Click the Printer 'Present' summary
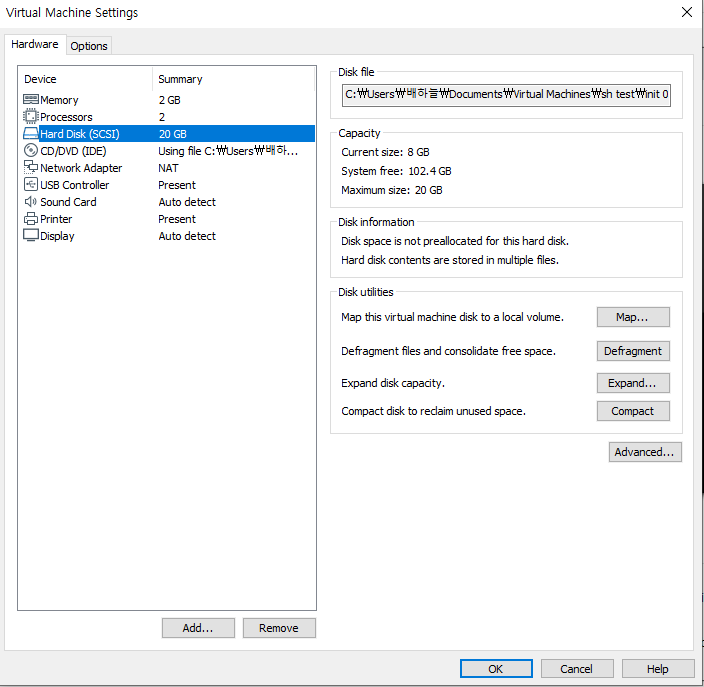 [x=177, y=219]
